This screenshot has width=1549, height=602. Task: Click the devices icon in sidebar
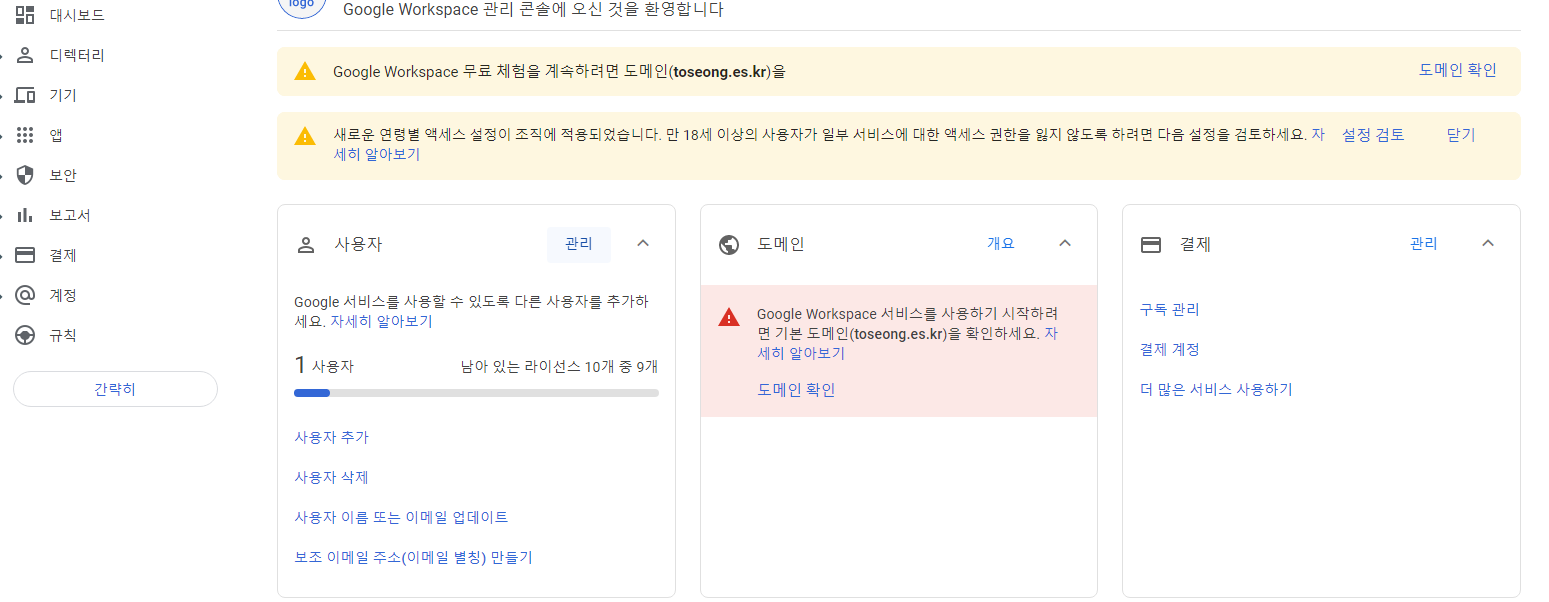click(x=25, y=95)
